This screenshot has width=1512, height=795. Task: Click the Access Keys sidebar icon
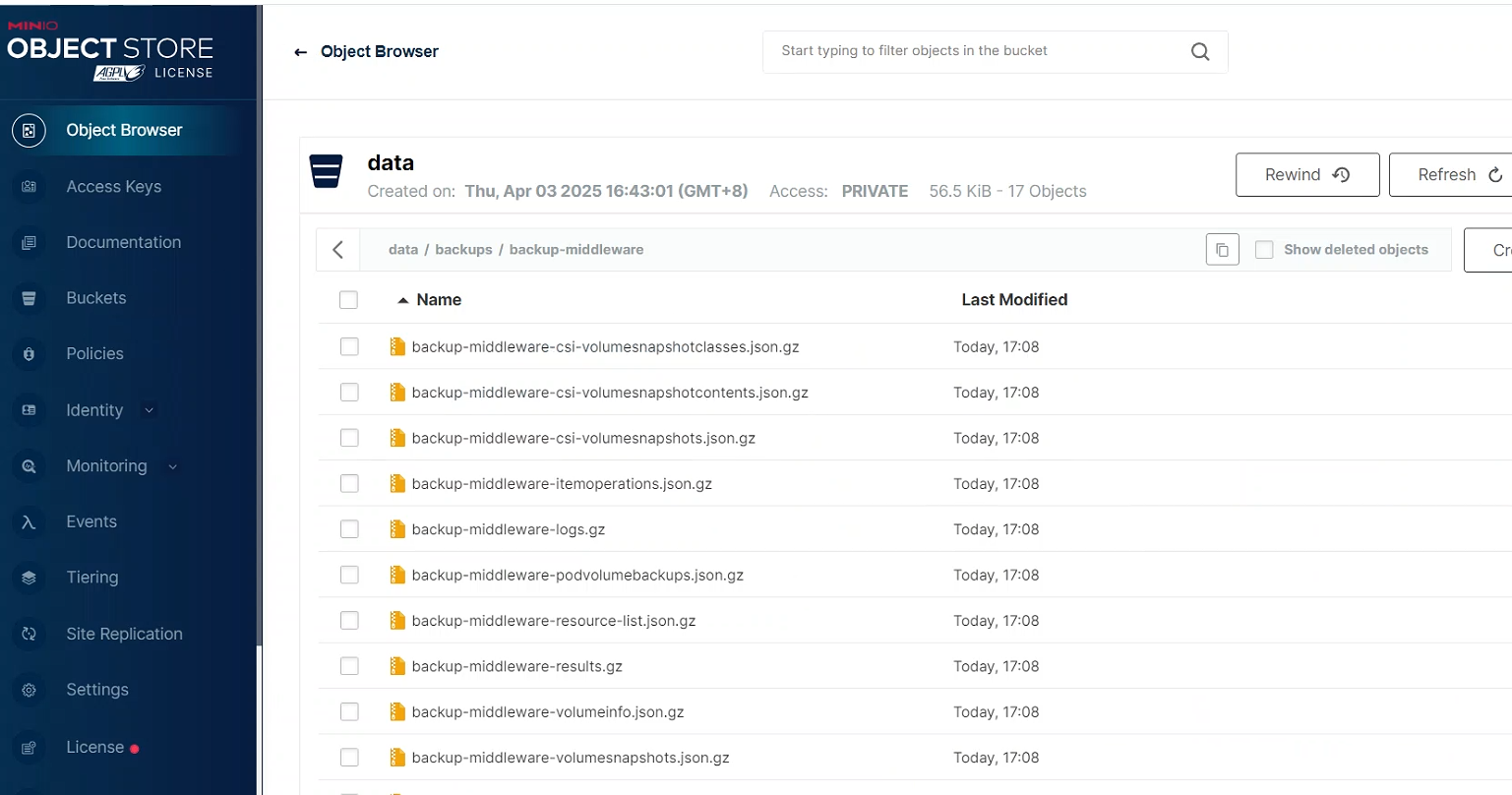click(x=29, y=186)
